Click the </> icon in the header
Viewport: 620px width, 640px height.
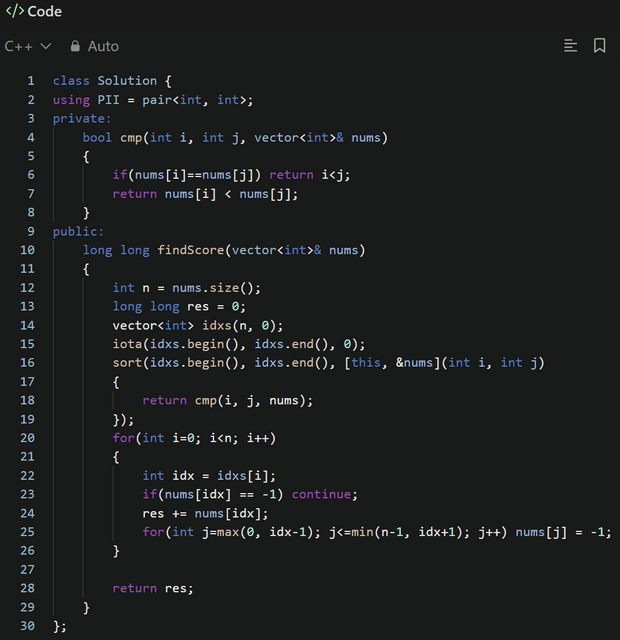15,12
